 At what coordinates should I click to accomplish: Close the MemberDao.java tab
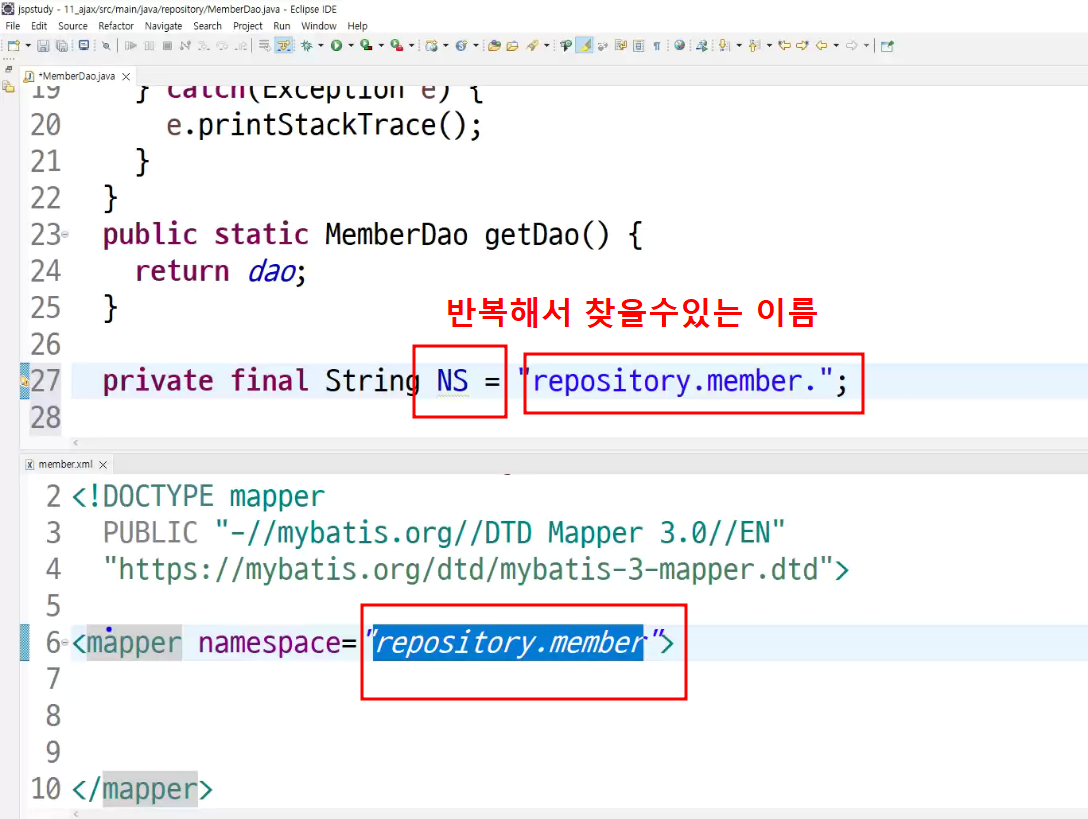point(126,76)
